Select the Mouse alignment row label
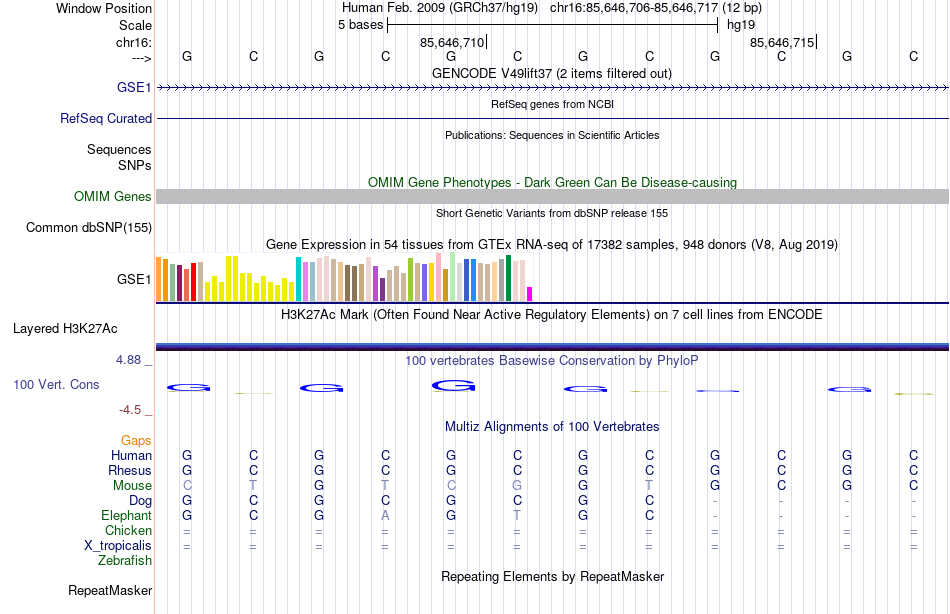The height and width of the screenshot is (614, 950). pyautogui.click(x=132, y=486)
